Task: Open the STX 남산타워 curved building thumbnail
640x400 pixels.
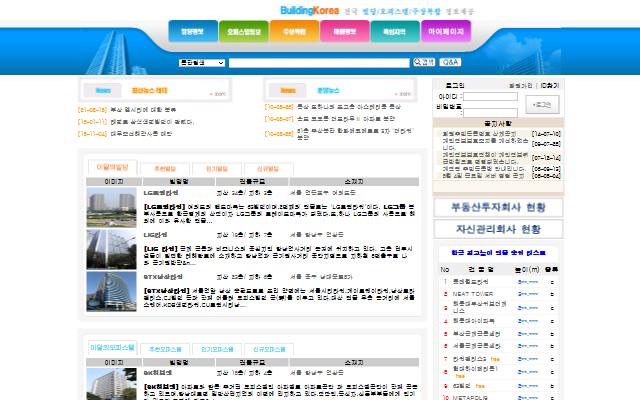Action: tap(111, 291)
